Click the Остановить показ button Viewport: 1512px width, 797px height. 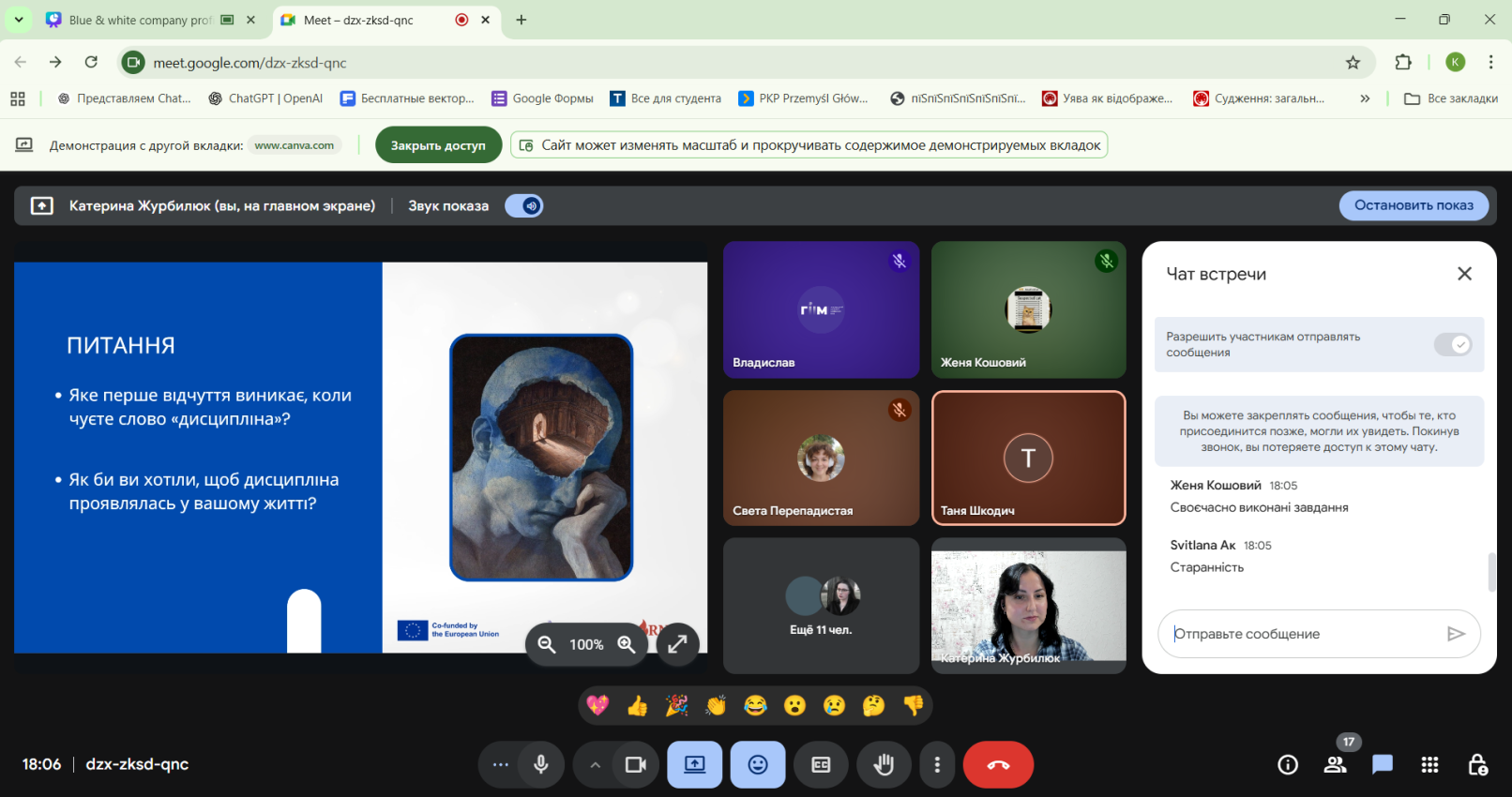pyautogui.click(x=1413, y=205)
